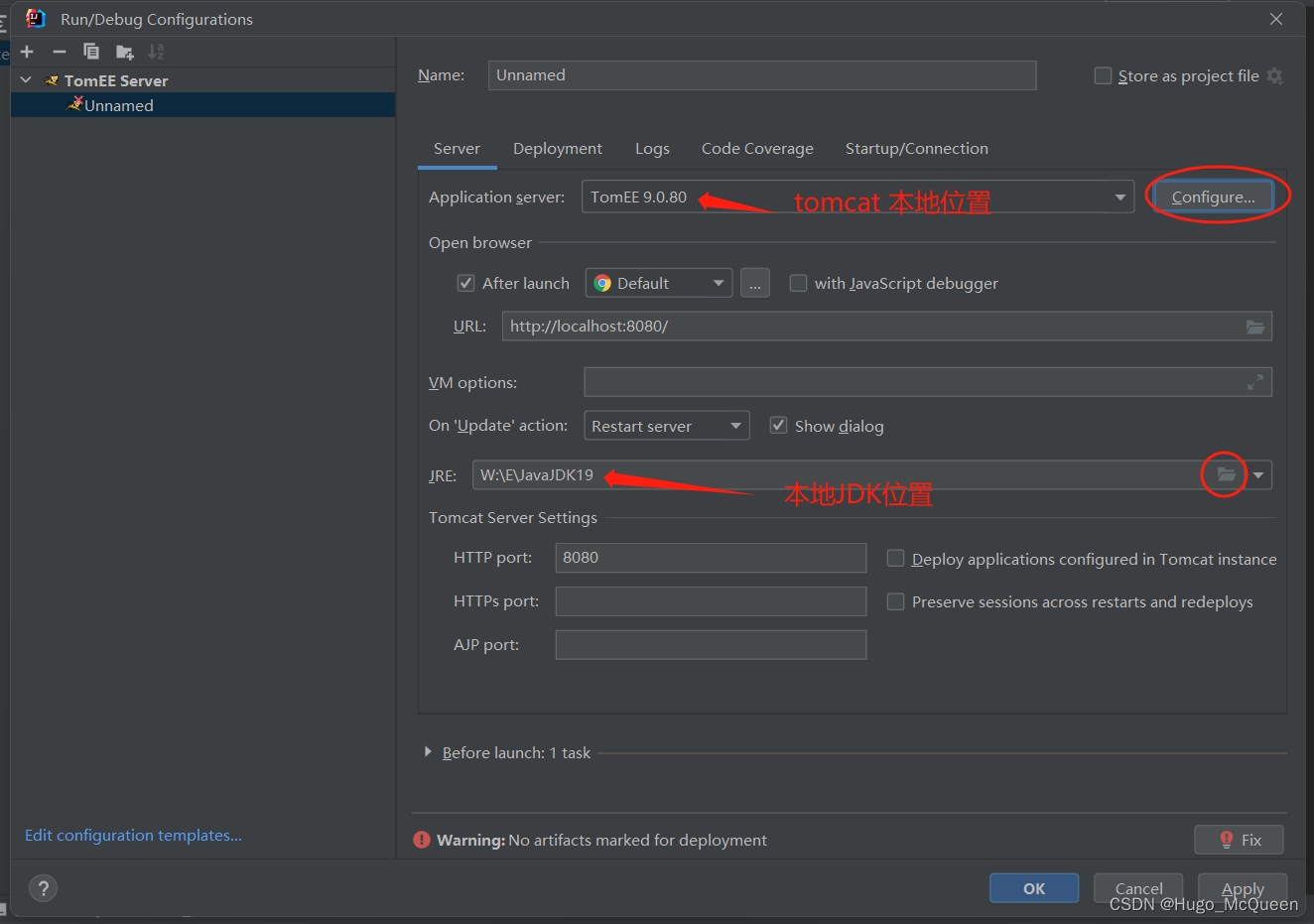Viewport: 1314px width, 924px height.
Task: Uncheck the Show dialog checkbox
Action: pos(779,426)
